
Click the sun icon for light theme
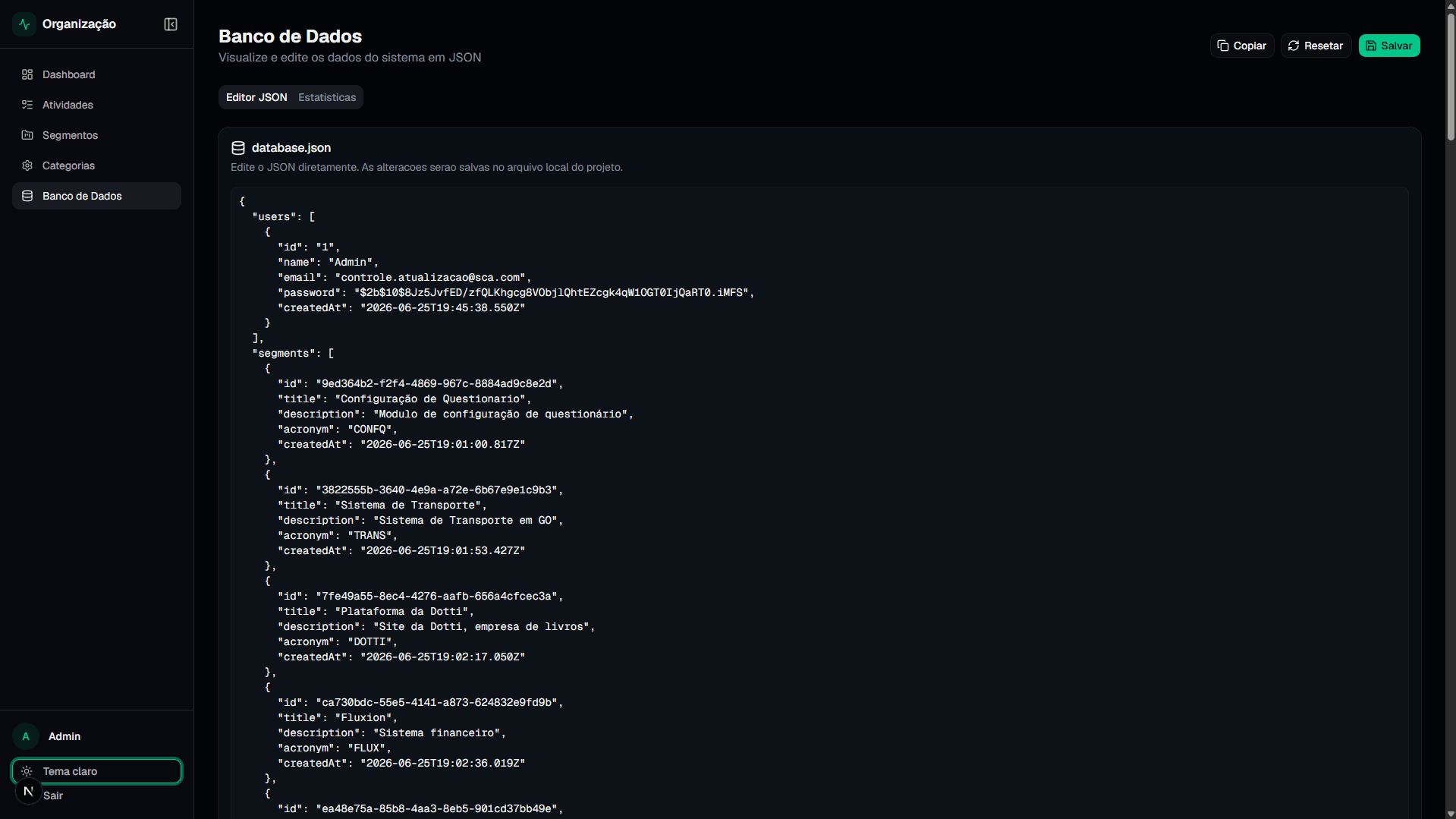(x=27, y=771)
